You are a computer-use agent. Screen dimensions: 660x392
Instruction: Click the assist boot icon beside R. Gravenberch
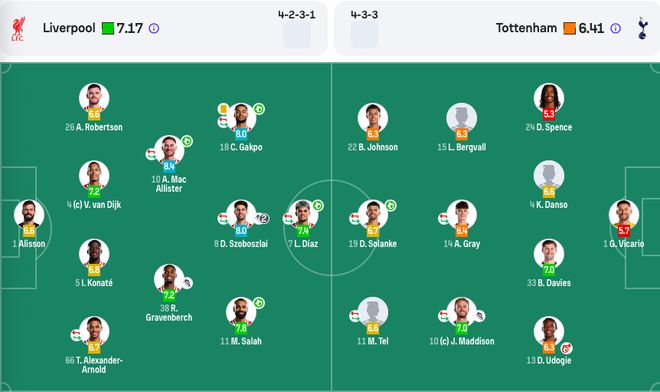point(187,283)
